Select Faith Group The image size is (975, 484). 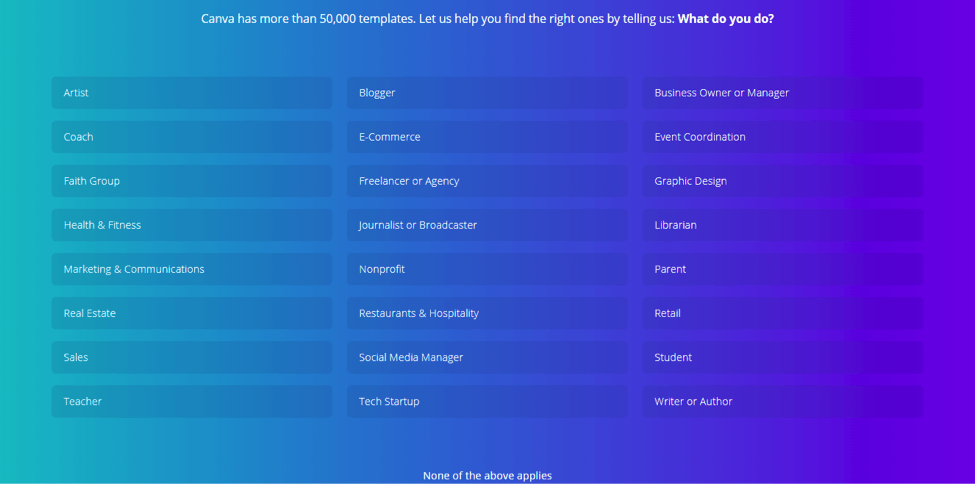tap(192, 181)
